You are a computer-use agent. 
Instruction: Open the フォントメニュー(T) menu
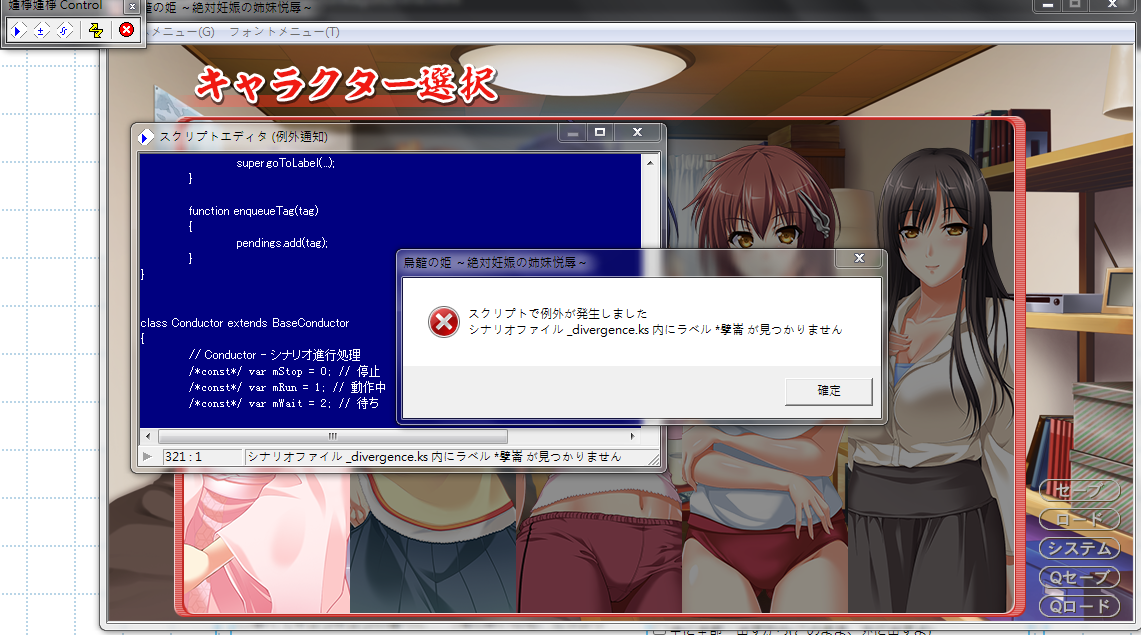[x=284, y=32]
